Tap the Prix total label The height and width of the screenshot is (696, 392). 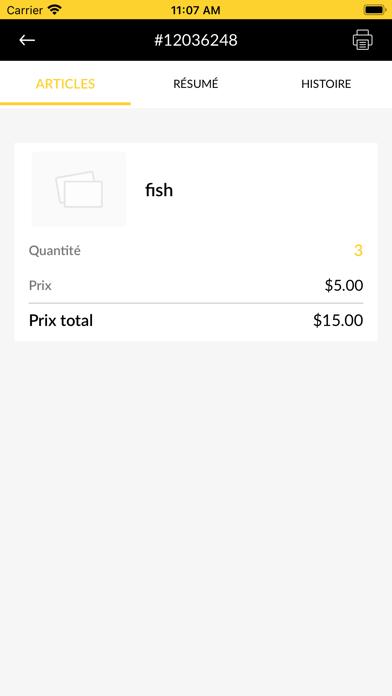61,320
